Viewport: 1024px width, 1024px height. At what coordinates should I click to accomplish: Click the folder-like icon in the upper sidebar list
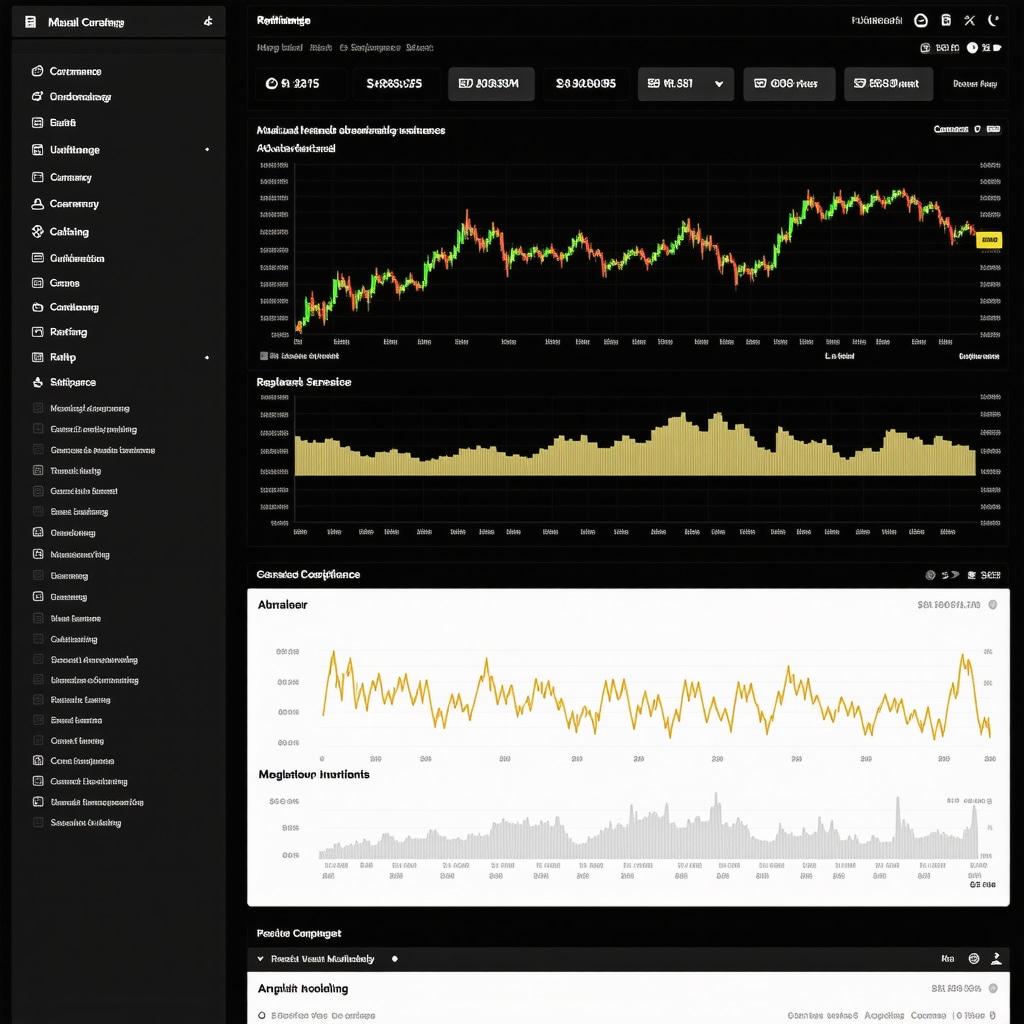point(37,307)
